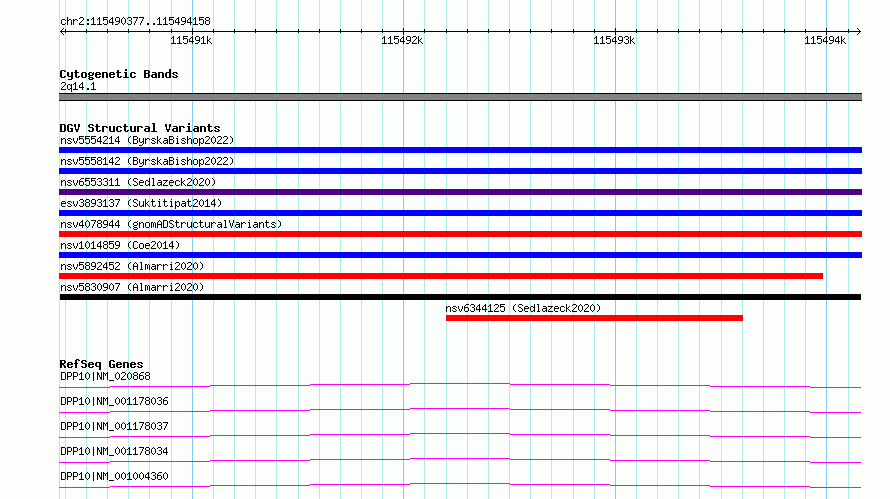Screen dimensions: 890x499
Task: Select the purple bar for nsv6553311
Action: coord(460,192)
